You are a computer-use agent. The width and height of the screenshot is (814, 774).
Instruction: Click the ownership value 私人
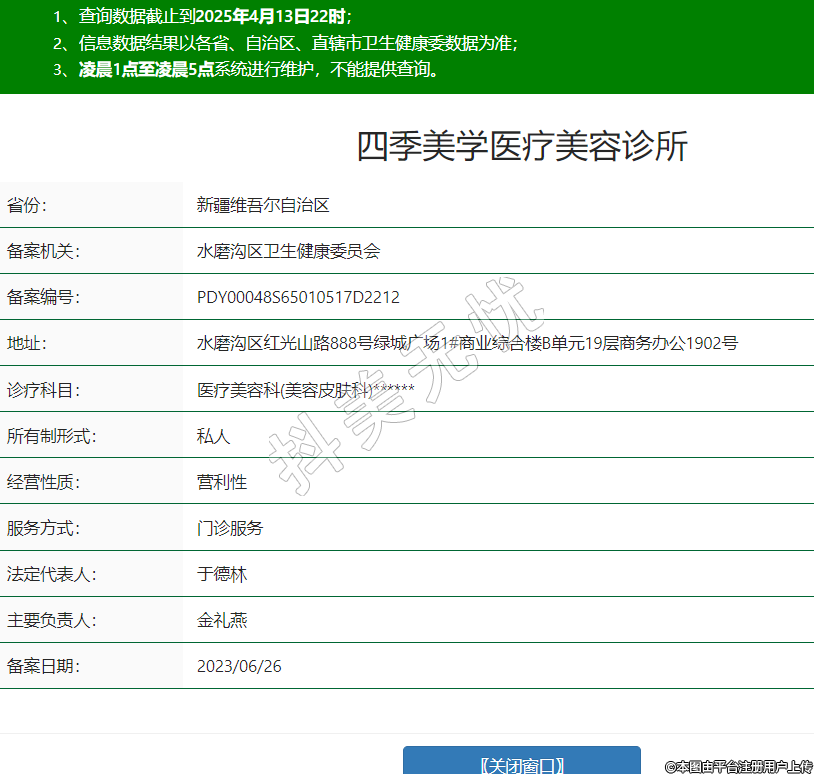coord(213,436)
